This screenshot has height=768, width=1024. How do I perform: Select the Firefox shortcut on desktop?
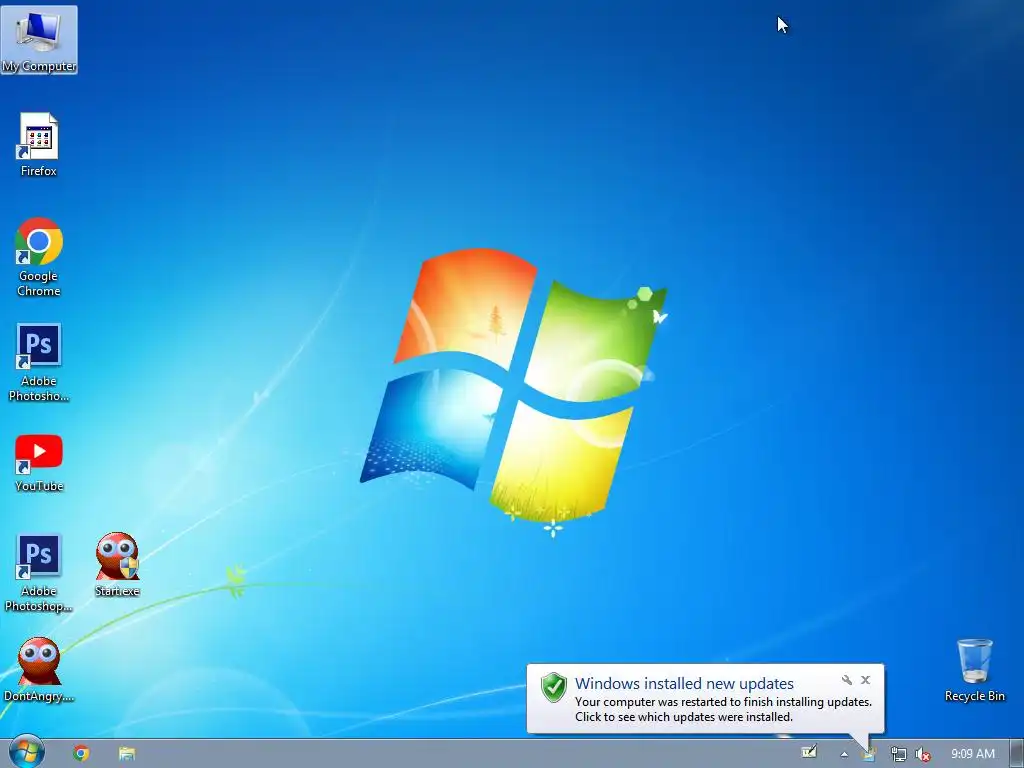39,144
